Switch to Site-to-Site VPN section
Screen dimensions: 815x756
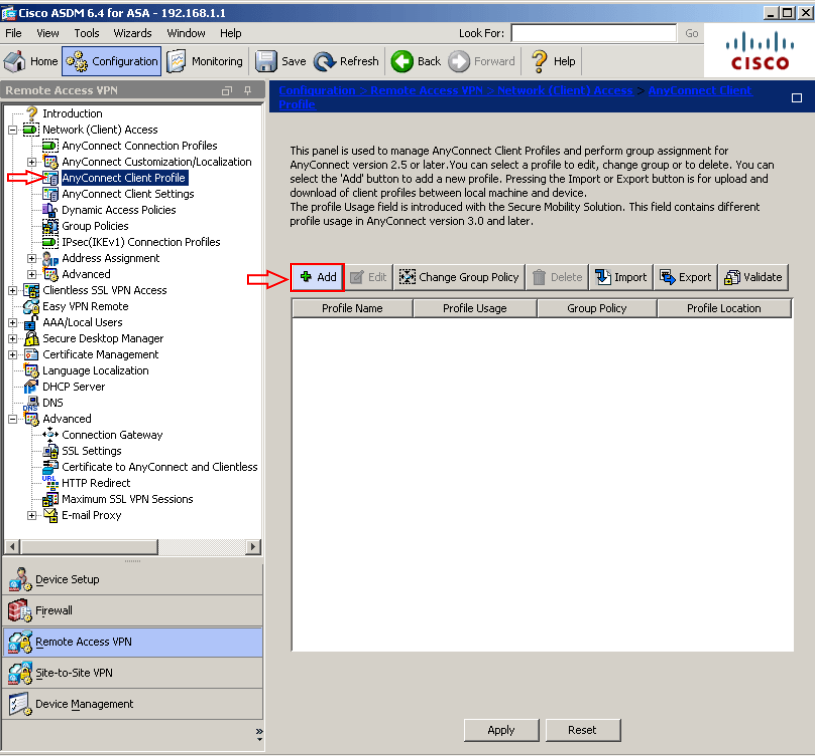(x=73, y=673)
